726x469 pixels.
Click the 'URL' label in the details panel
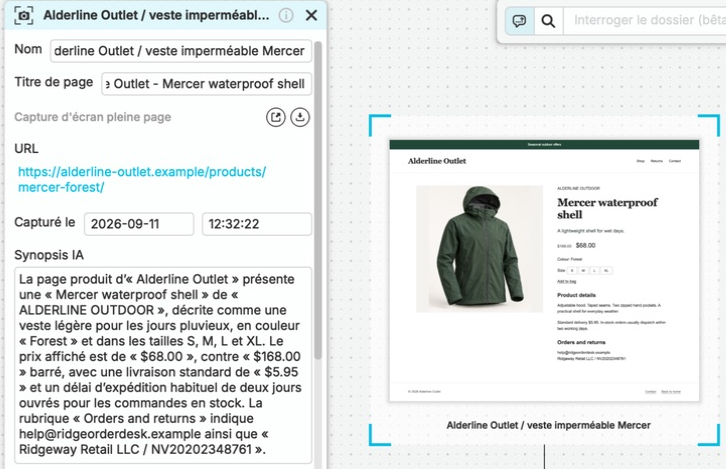pyautogui.click(x=26, y=149)
